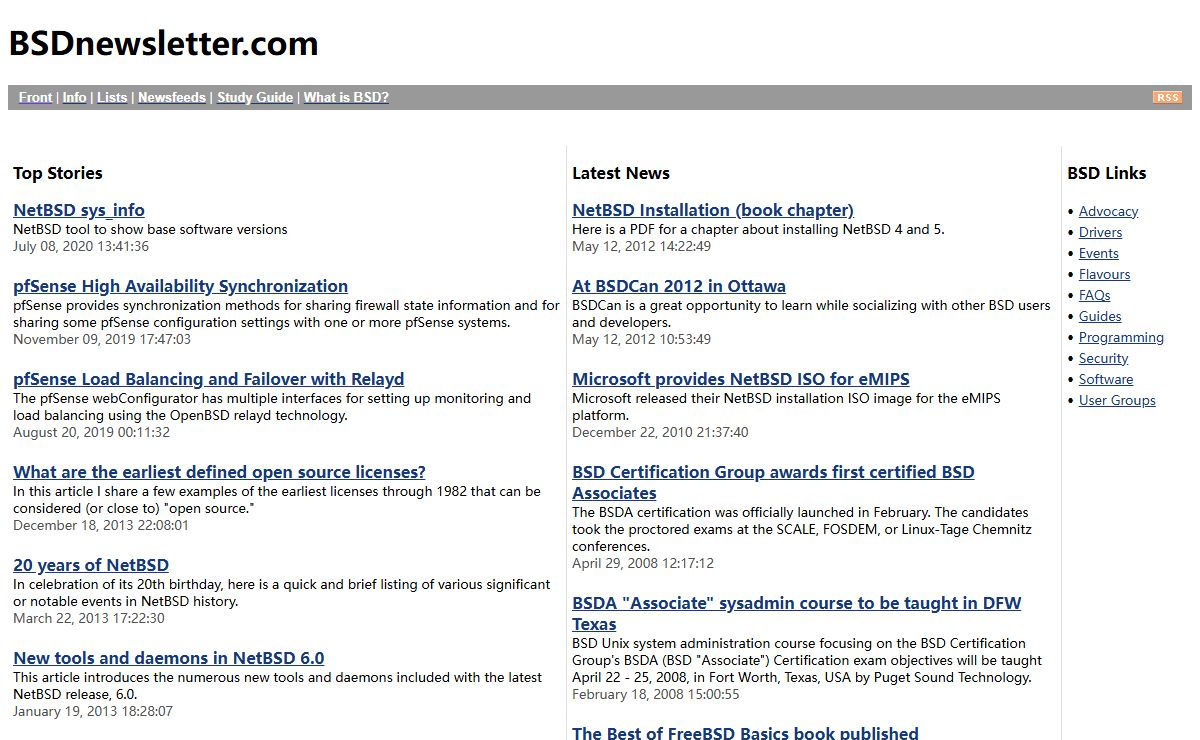
Task: Open the 20 years of NetBSD story
Action: [91, 565]
